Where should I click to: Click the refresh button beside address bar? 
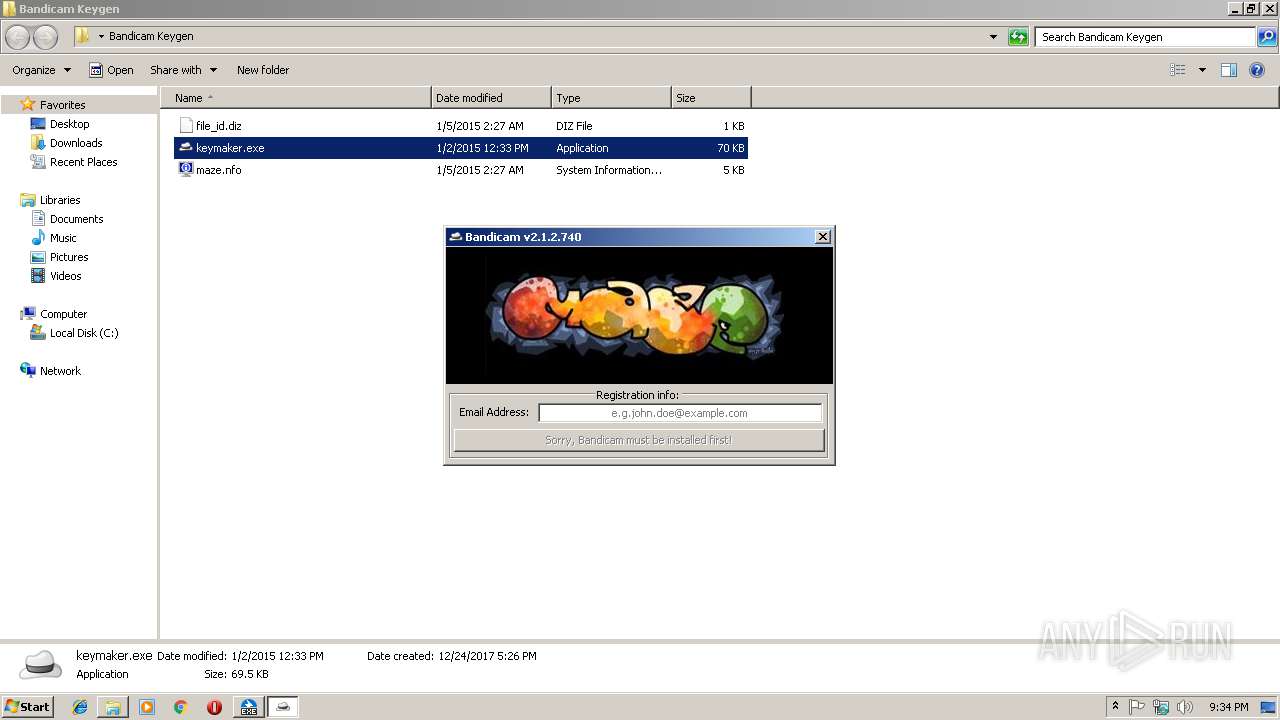coord(1018,37)
